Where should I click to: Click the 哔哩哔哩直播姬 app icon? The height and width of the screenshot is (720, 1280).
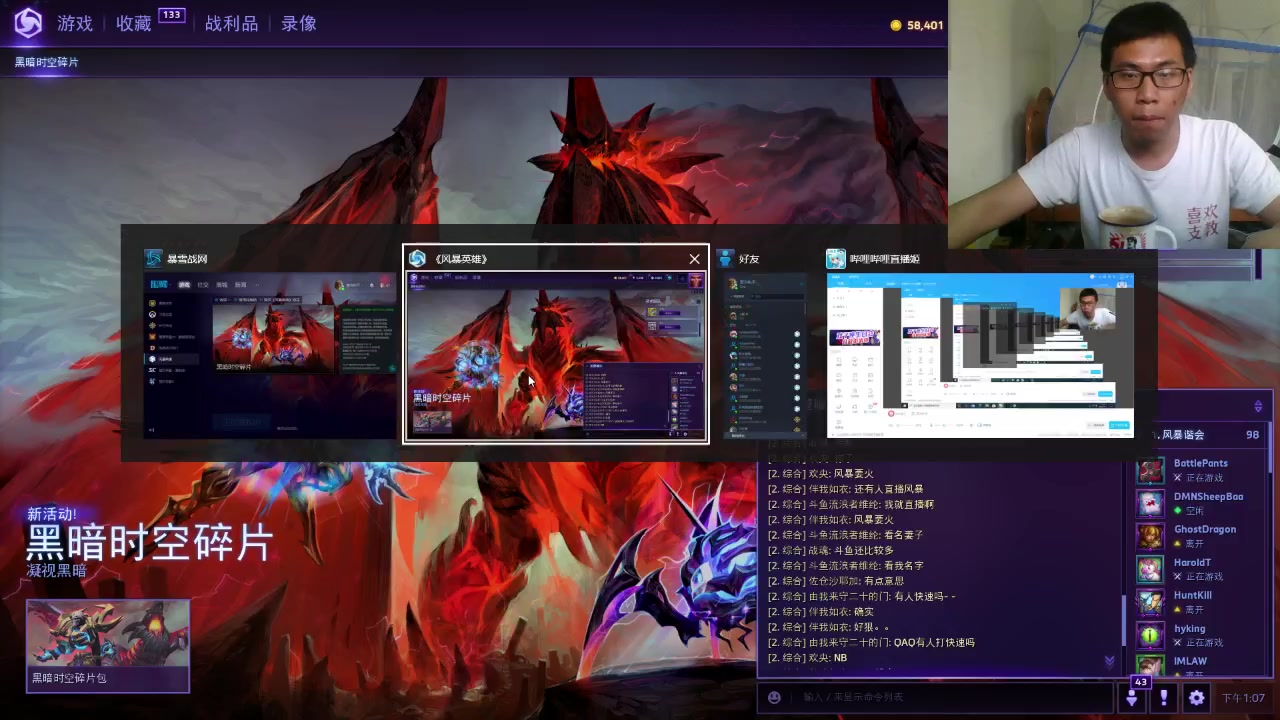click(x=836, y=258)
